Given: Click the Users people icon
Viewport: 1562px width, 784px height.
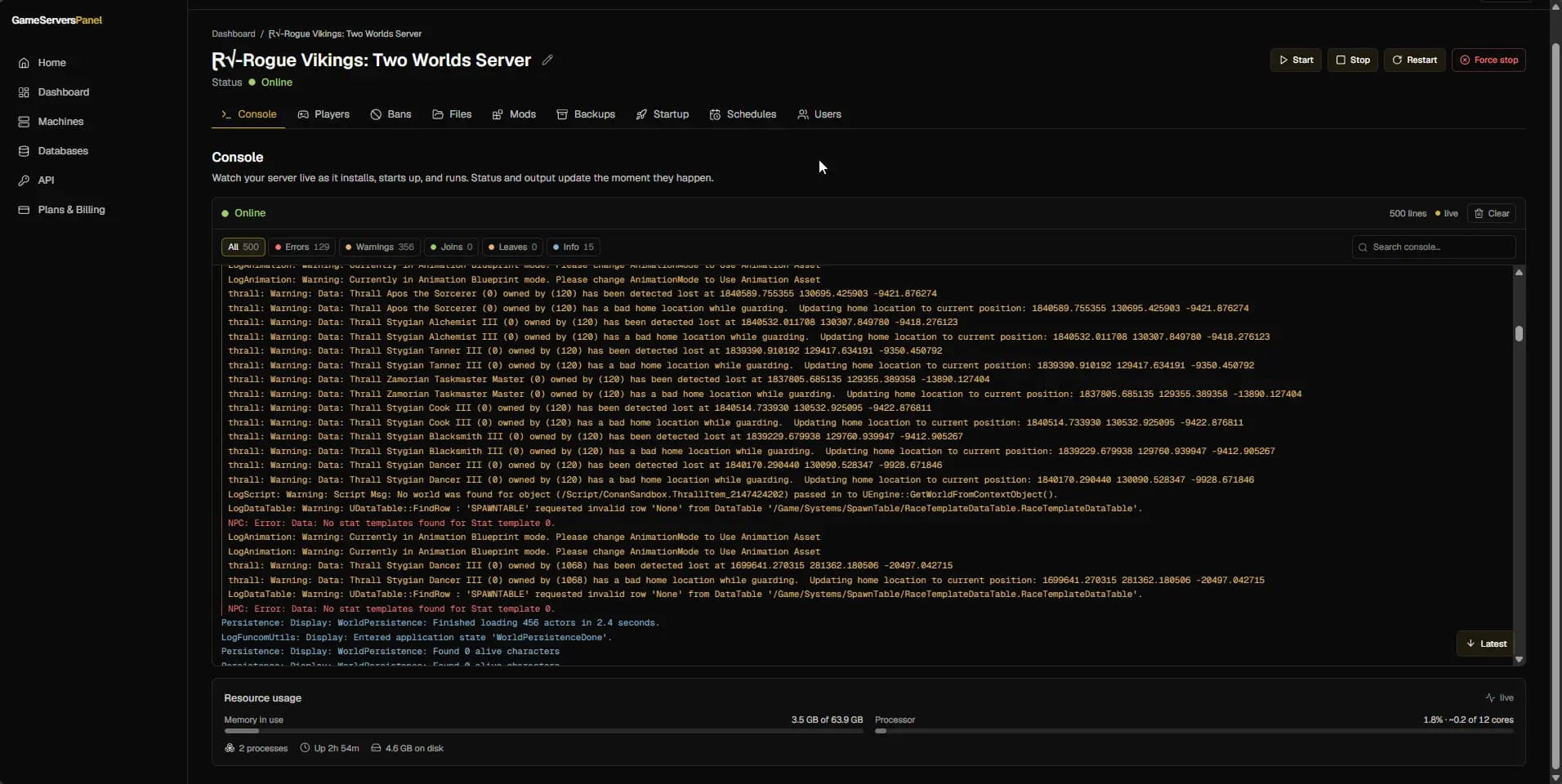Looking at the screenshot, I should [803, 114].
